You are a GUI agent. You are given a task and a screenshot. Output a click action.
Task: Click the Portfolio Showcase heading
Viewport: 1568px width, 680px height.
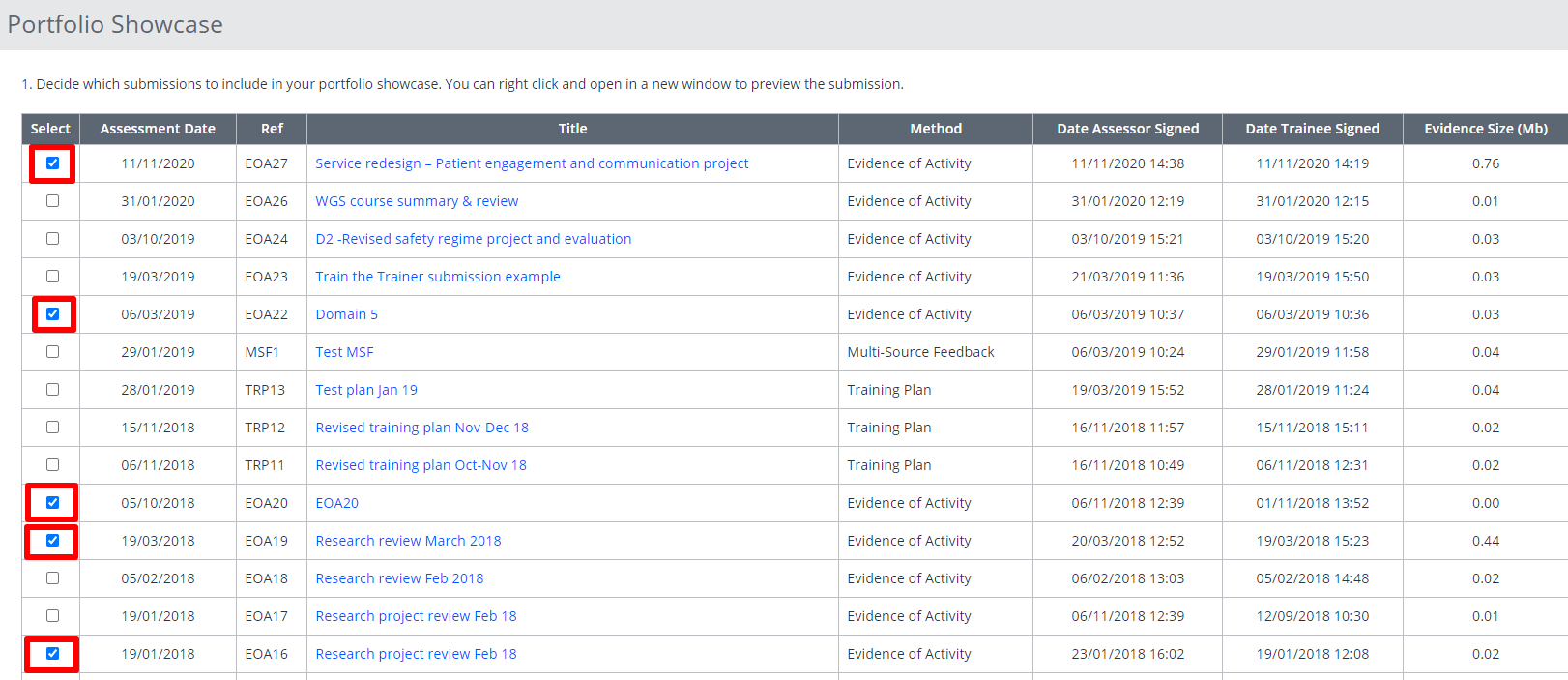click(115, 24)
